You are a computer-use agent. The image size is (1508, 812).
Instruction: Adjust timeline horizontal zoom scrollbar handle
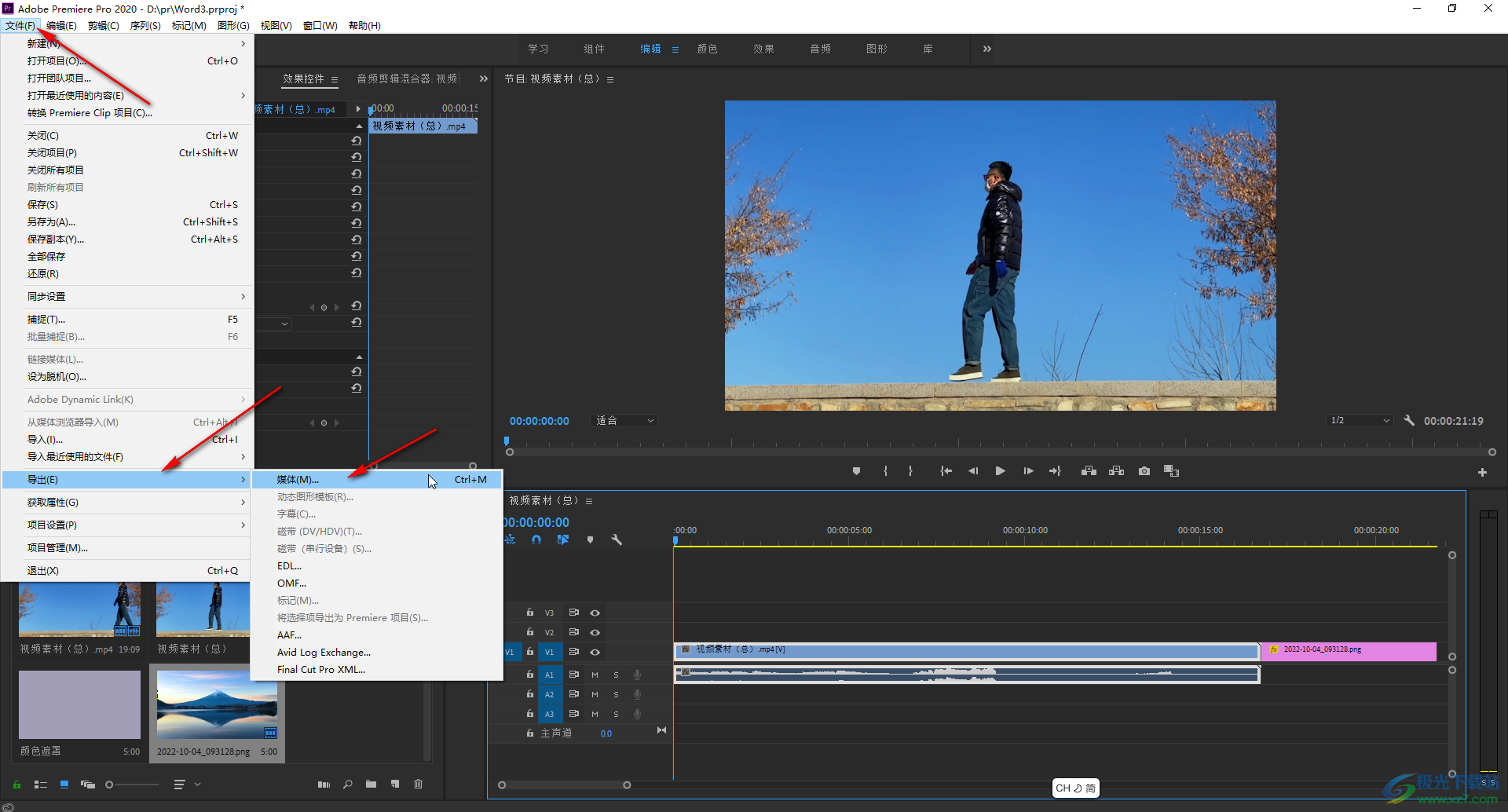[627, 785]
